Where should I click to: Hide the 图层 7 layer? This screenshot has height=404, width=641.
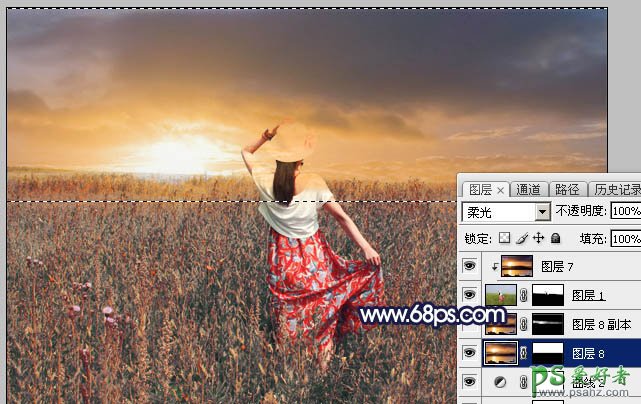pyautogui.click(x=470, y=267)
